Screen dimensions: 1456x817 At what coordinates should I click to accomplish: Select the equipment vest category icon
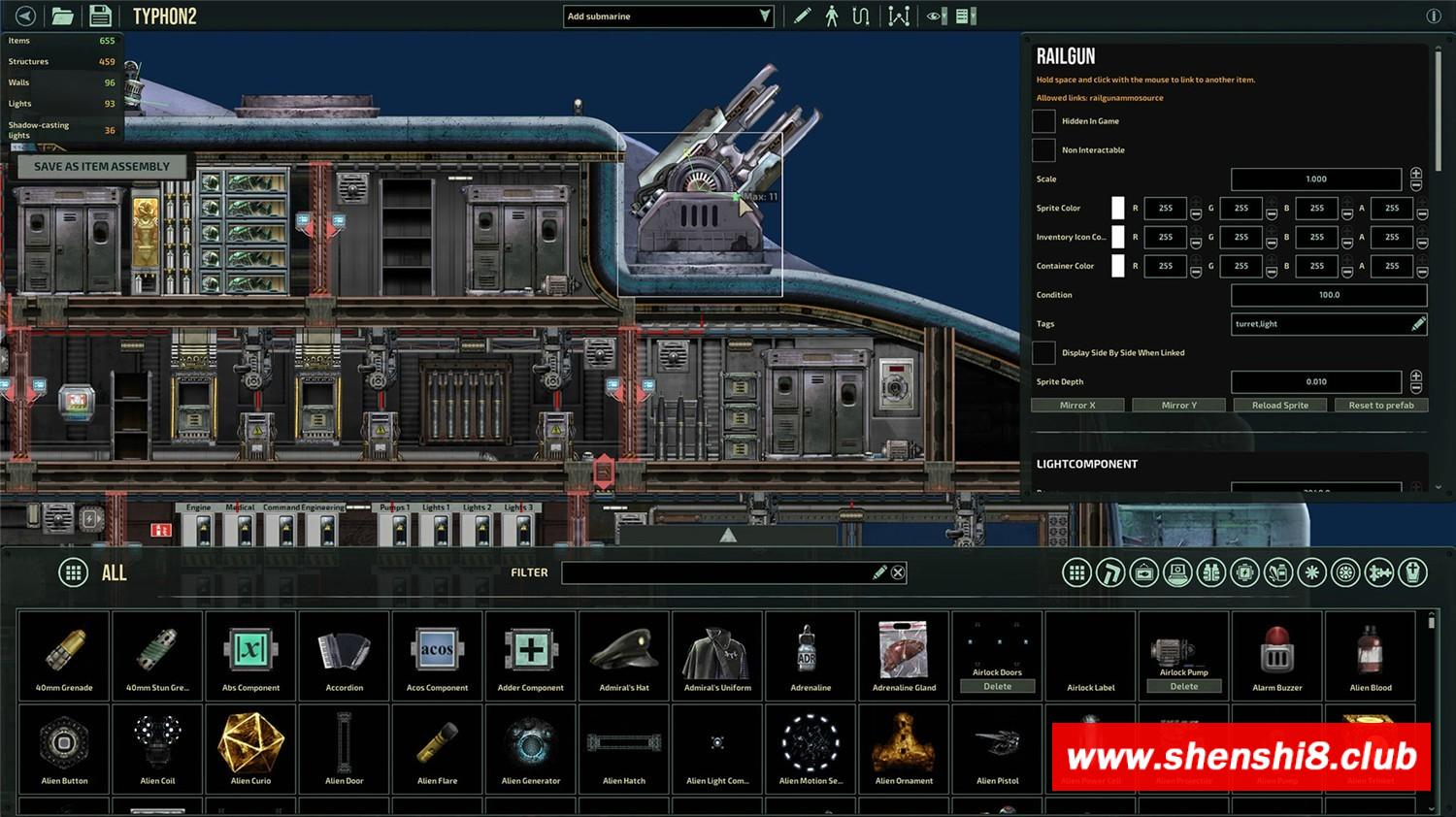[x=1211, y=573]
